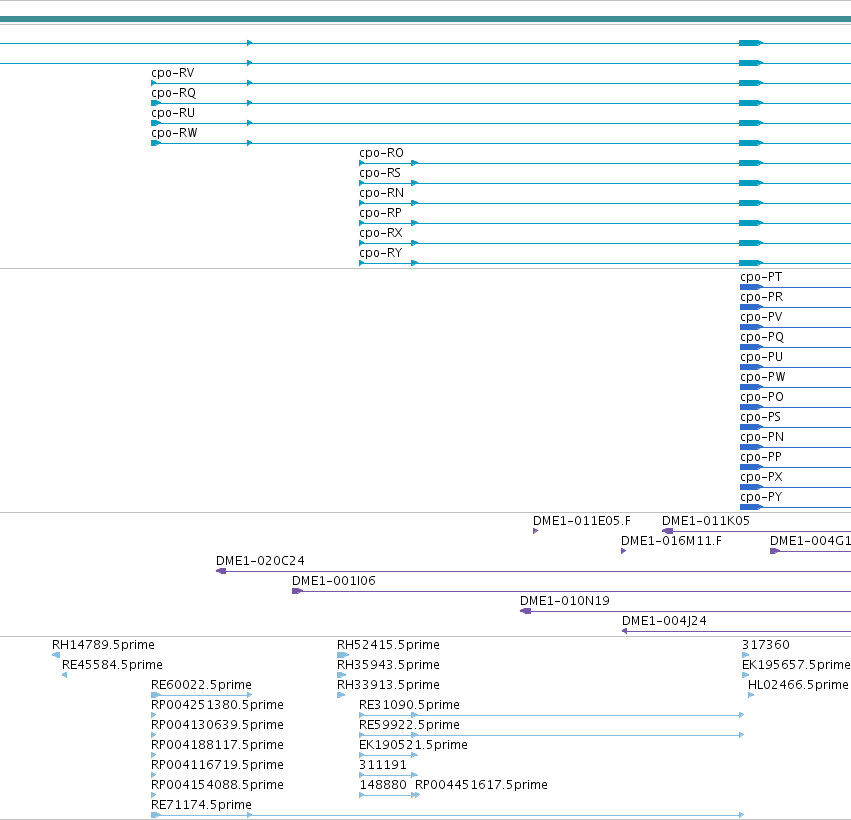Viewport: 851px width, 820px height.
Task: Open the cpo-PU protein label
Action: pos(761,358)
